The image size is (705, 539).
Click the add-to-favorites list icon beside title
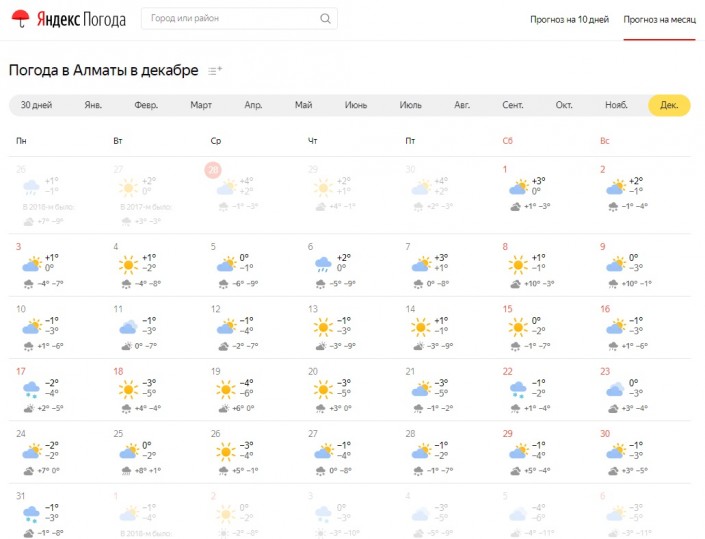(215, 71)
